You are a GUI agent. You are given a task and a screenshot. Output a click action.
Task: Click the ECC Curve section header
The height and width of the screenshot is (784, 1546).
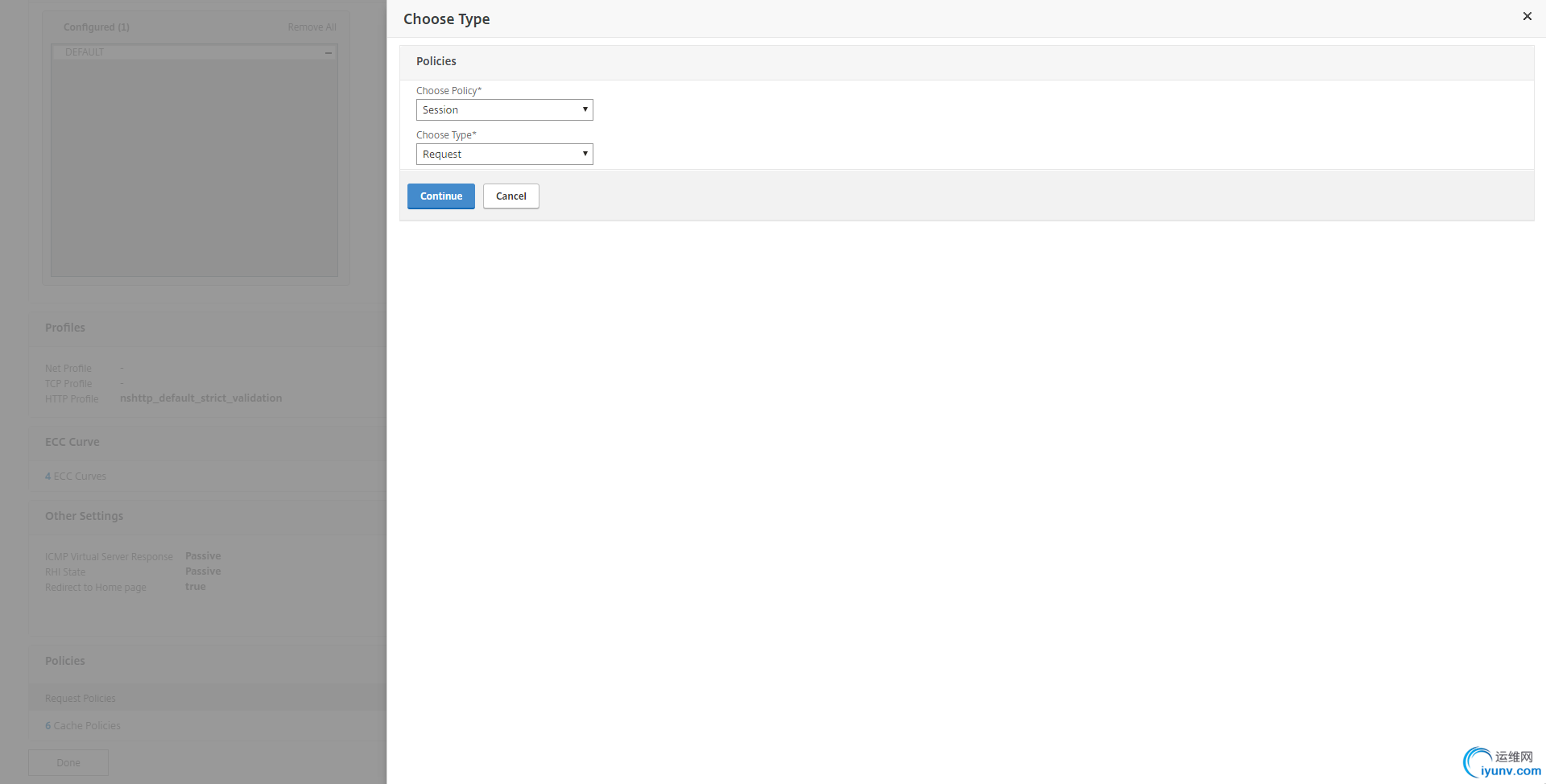click(x=72, y=442)
